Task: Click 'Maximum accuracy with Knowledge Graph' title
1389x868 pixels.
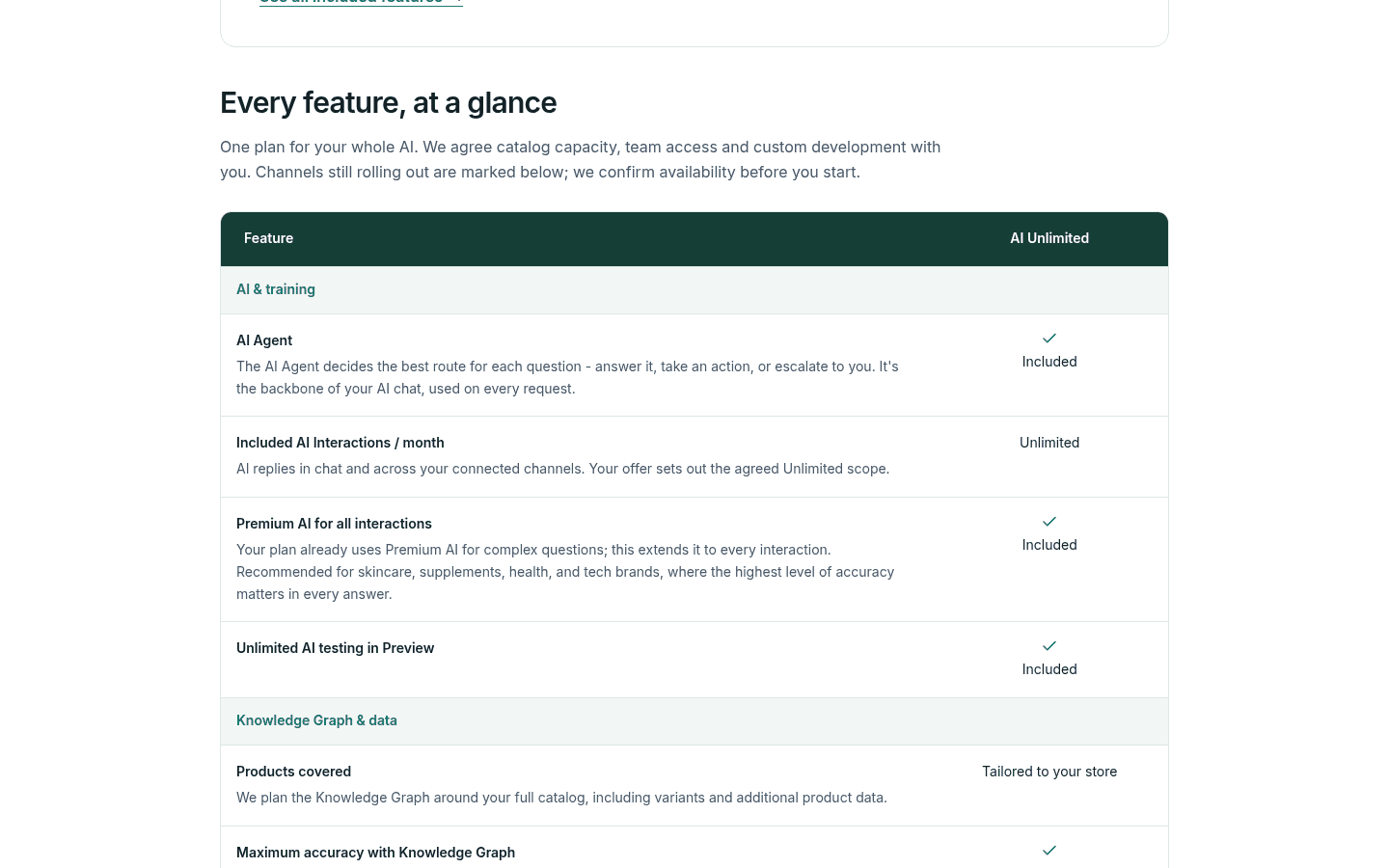Action: [x=375, y=853]
